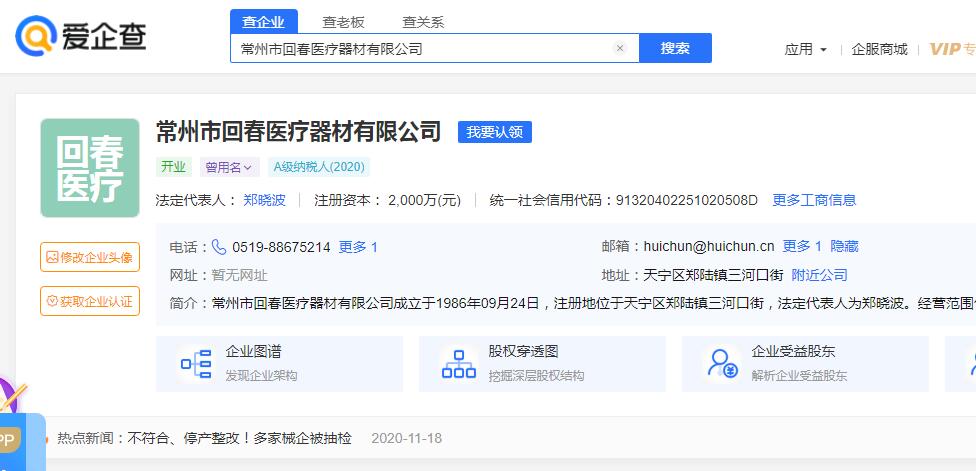Open hot news 不符合、停产整改 headline
The height and width of the screenshot is (471, 976).
[240, 438]
